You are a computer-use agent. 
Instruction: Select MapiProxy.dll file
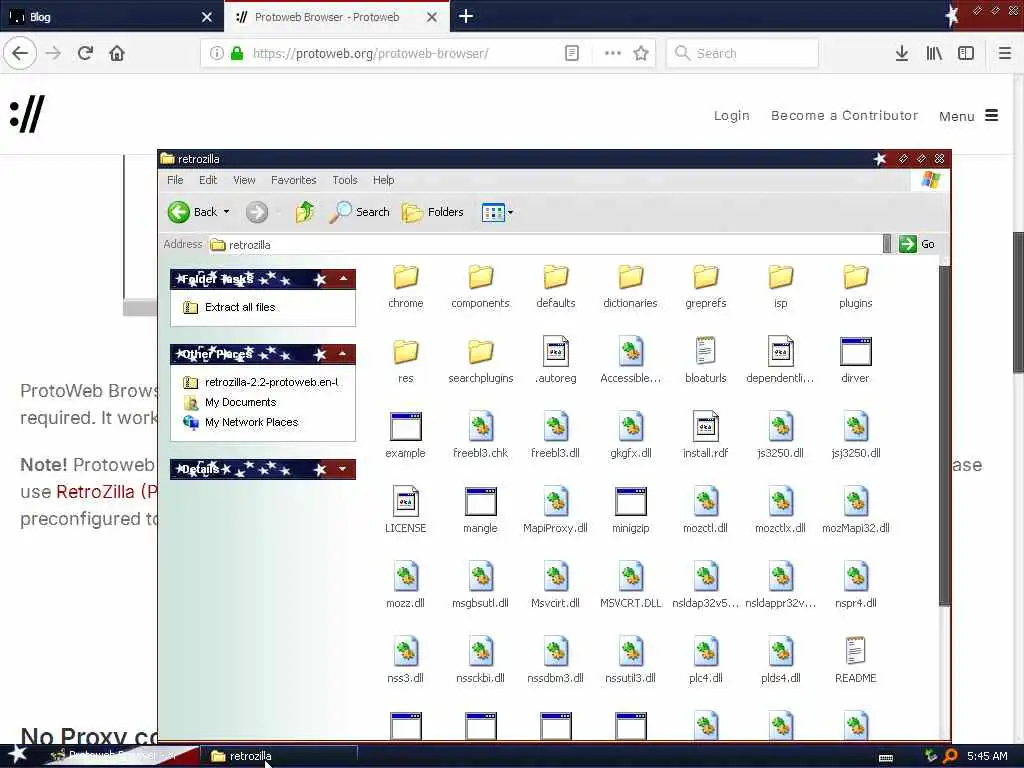(x=556, y=509)
